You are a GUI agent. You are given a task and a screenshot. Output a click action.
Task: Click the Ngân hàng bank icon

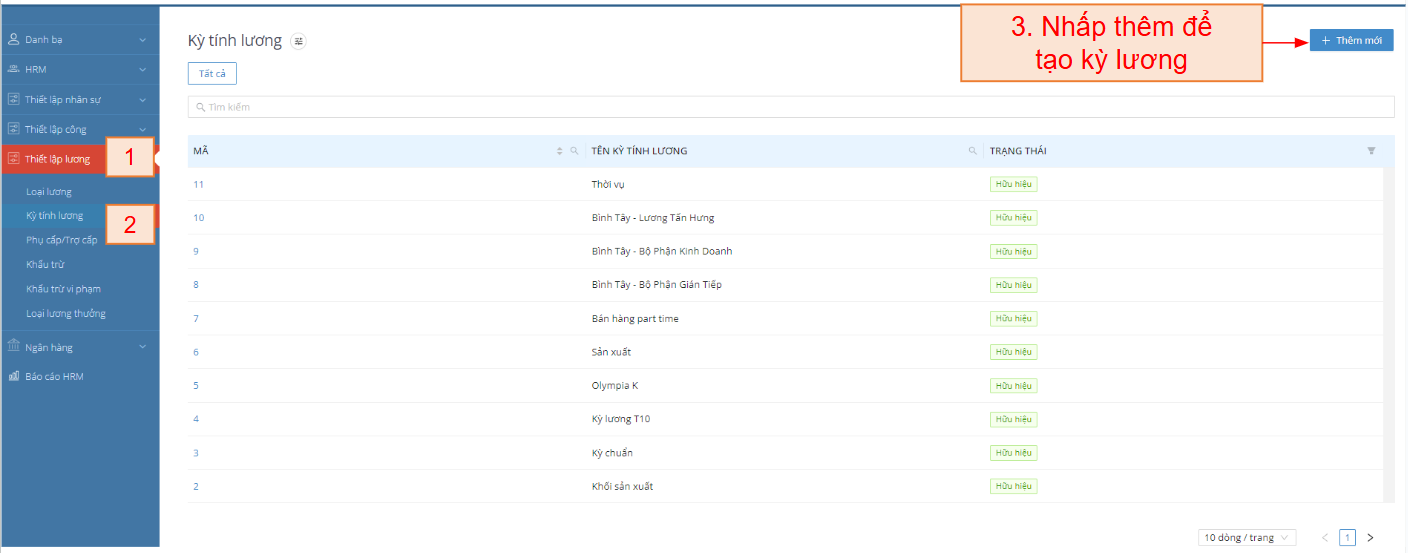coord(14,347)
